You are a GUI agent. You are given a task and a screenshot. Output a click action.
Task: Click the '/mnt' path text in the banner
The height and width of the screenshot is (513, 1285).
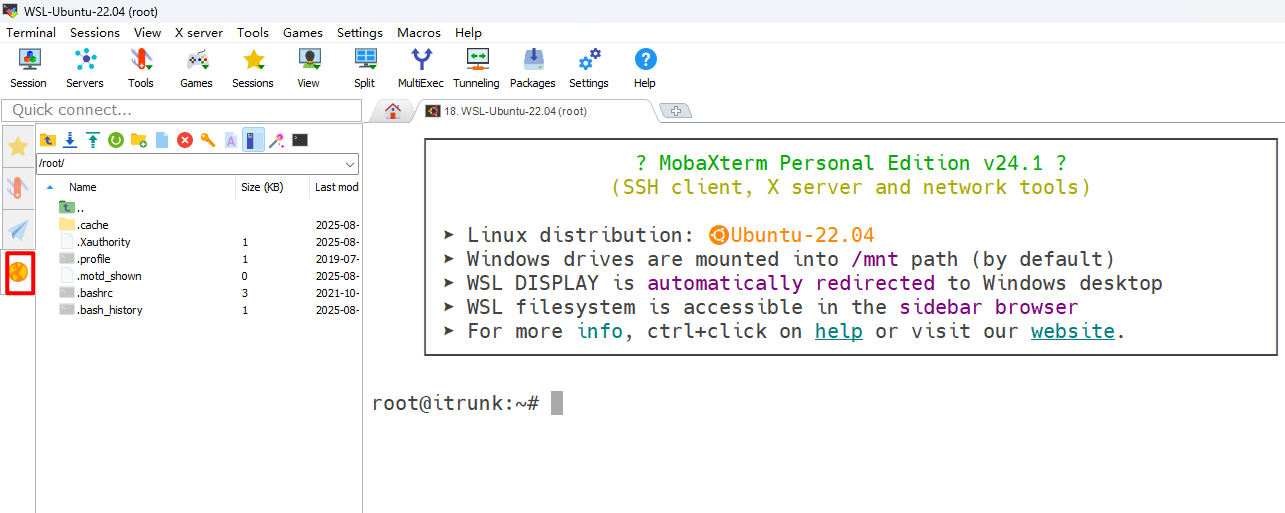[875, 259]
